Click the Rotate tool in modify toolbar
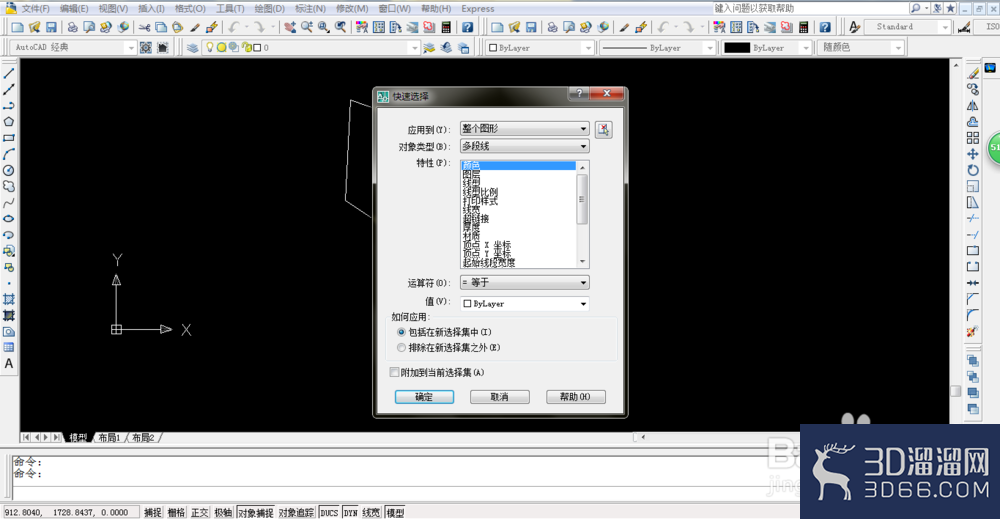 973,170
